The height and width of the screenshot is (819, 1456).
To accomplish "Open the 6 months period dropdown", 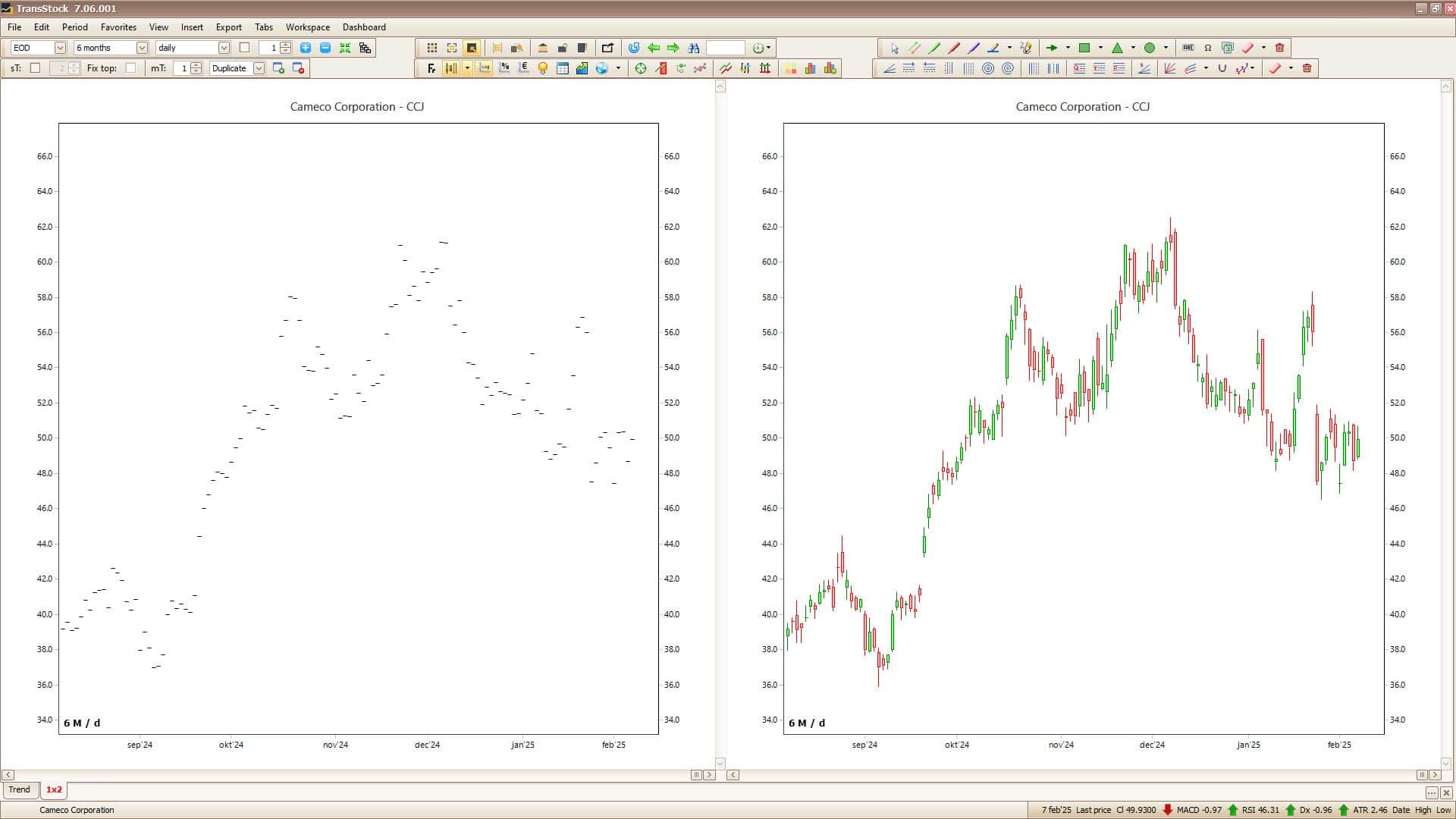I will click(142, 48).
